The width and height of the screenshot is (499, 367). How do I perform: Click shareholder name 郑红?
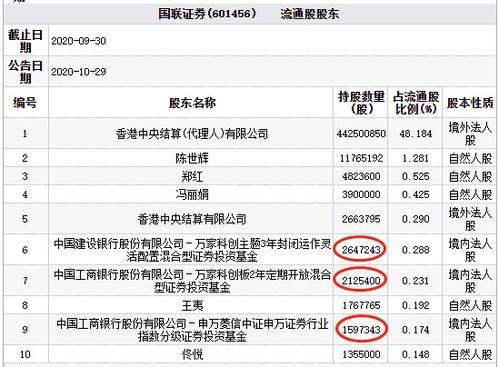pyautogui.click(x=192, y=176)
